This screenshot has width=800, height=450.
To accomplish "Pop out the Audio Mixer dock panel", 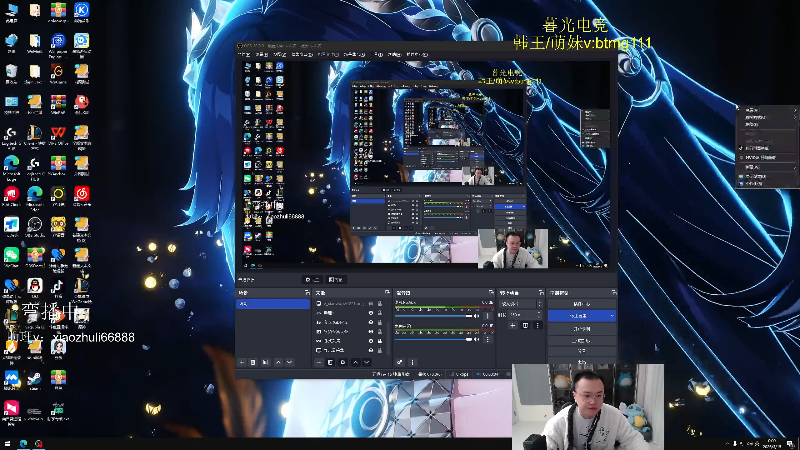I will [491, 293].
